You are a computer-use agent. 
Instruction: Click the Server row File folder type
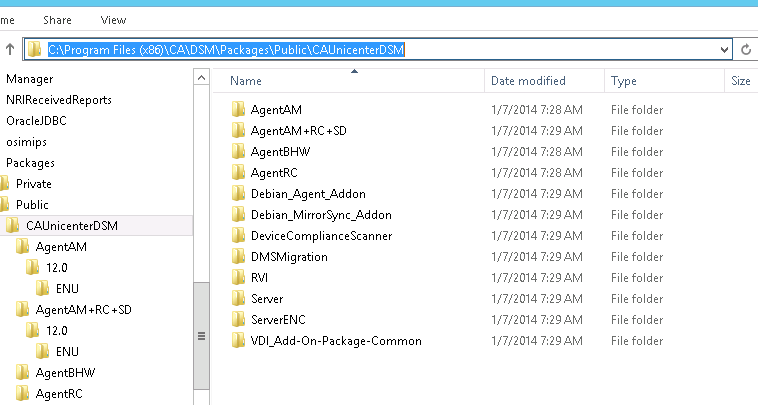(637, 299)
